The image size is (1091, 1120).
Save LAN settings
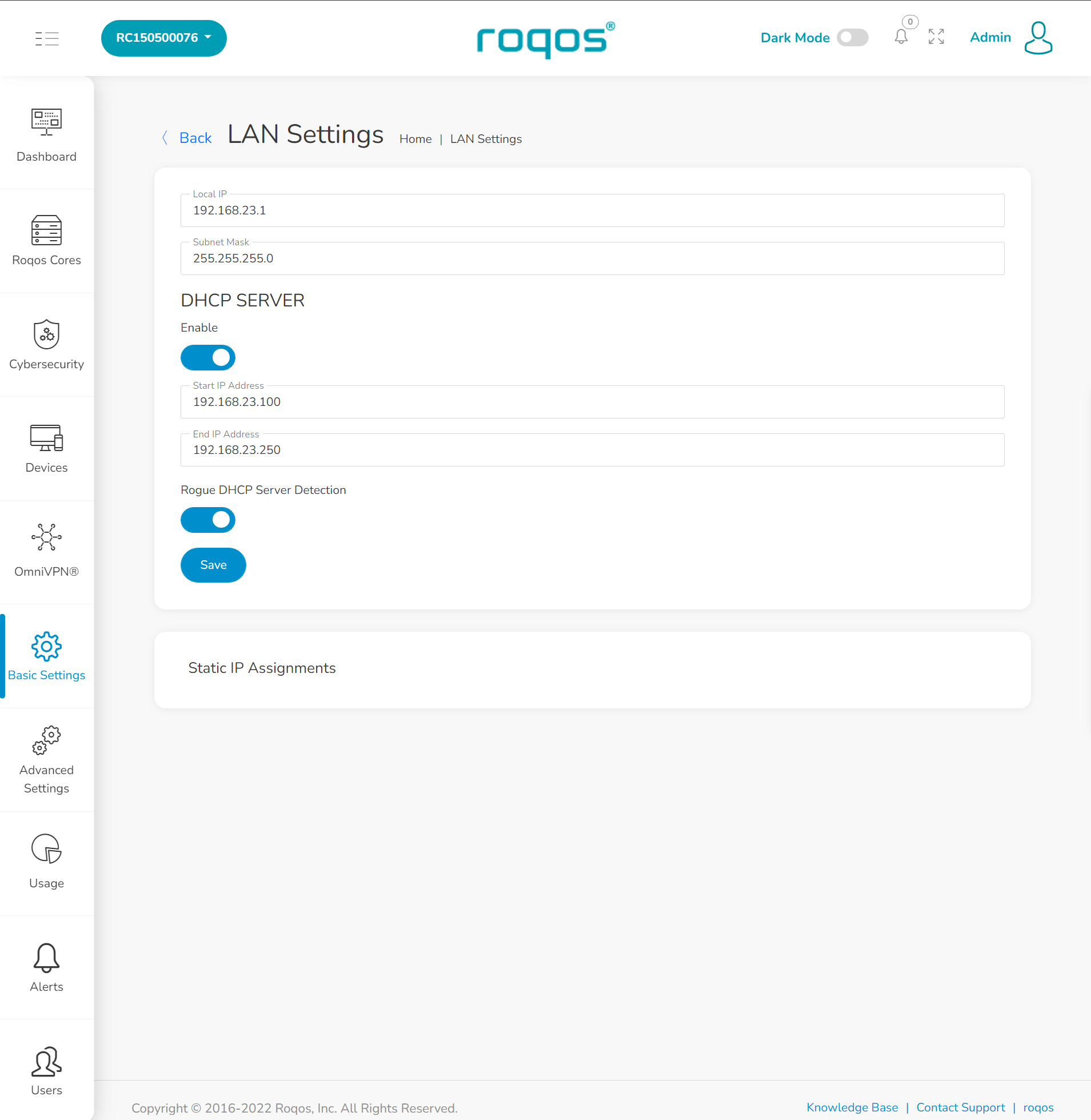pos(213,565)
